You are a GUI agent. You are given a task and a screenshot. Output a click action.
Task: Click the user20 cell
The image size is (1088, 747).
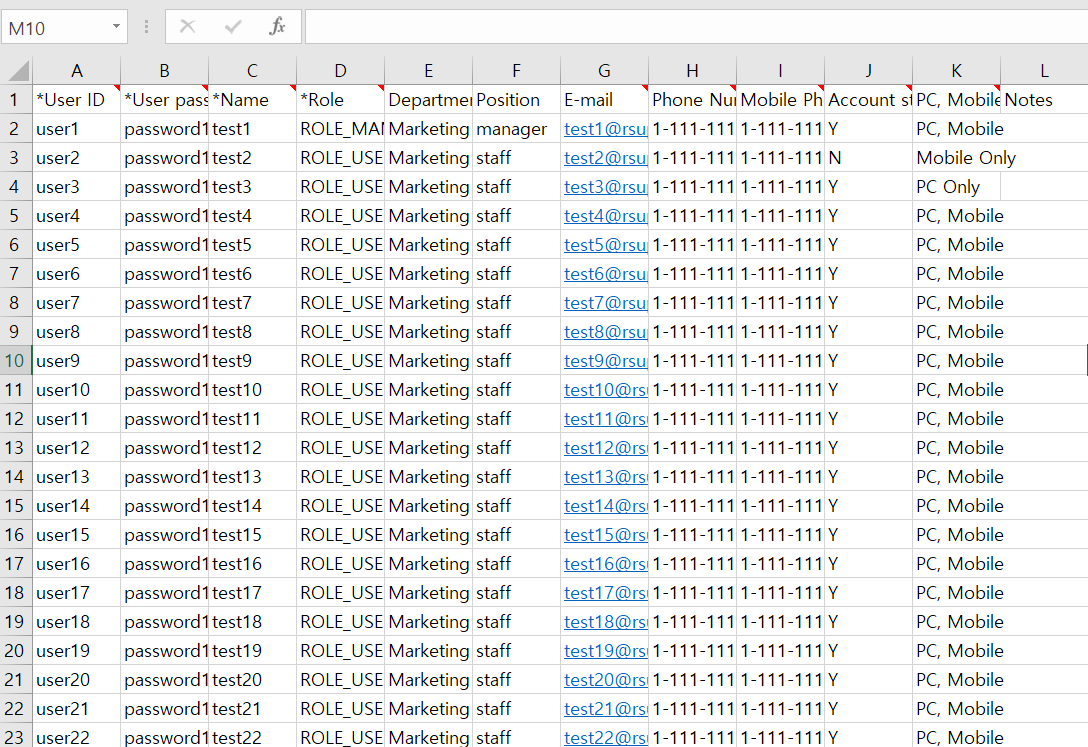tap(76, 680)
